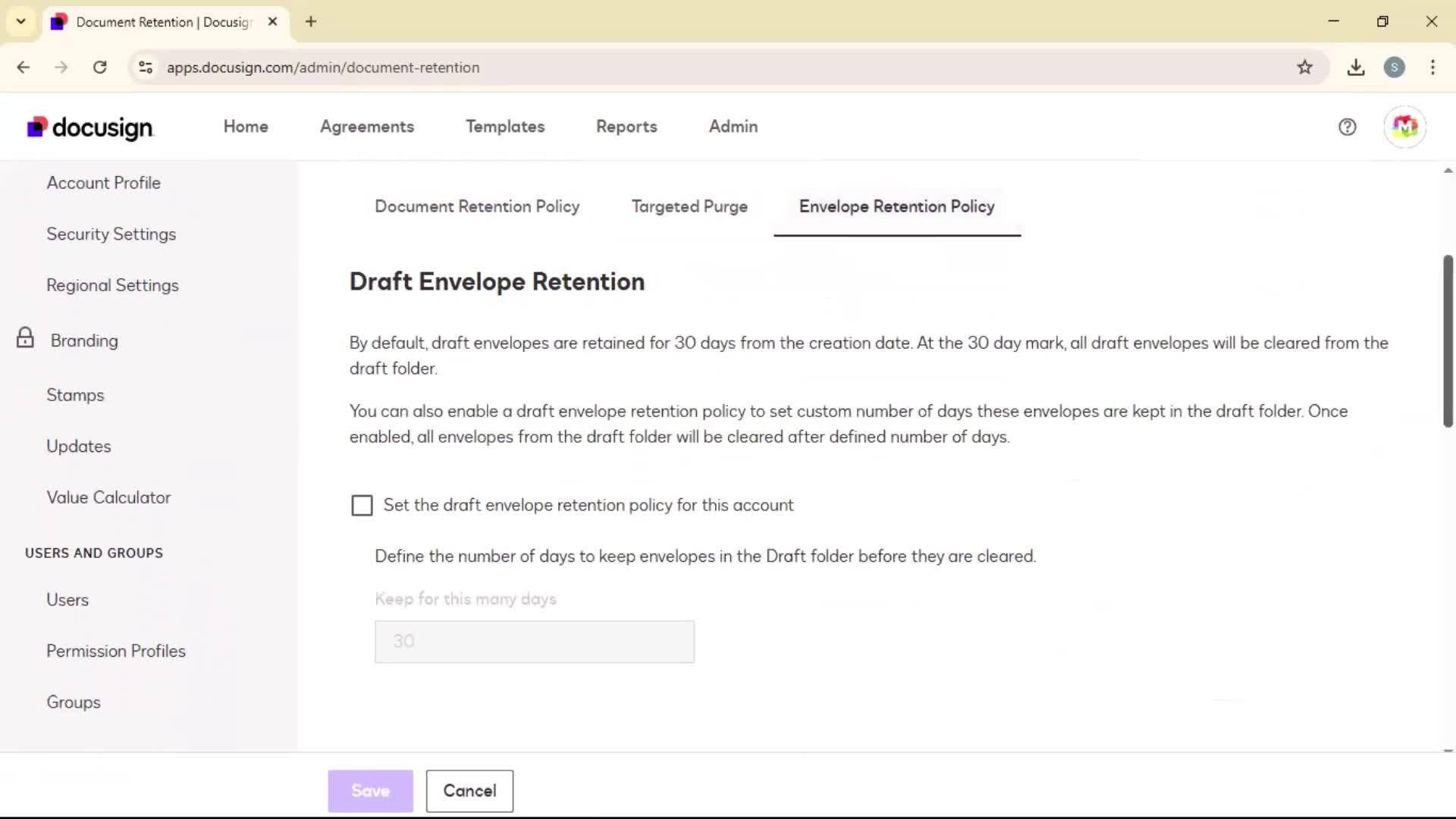Click the checkbox label 'Set the draft envelope retention policy'
The width and height of the screenshot is (1456, 819).
(588, 505)
